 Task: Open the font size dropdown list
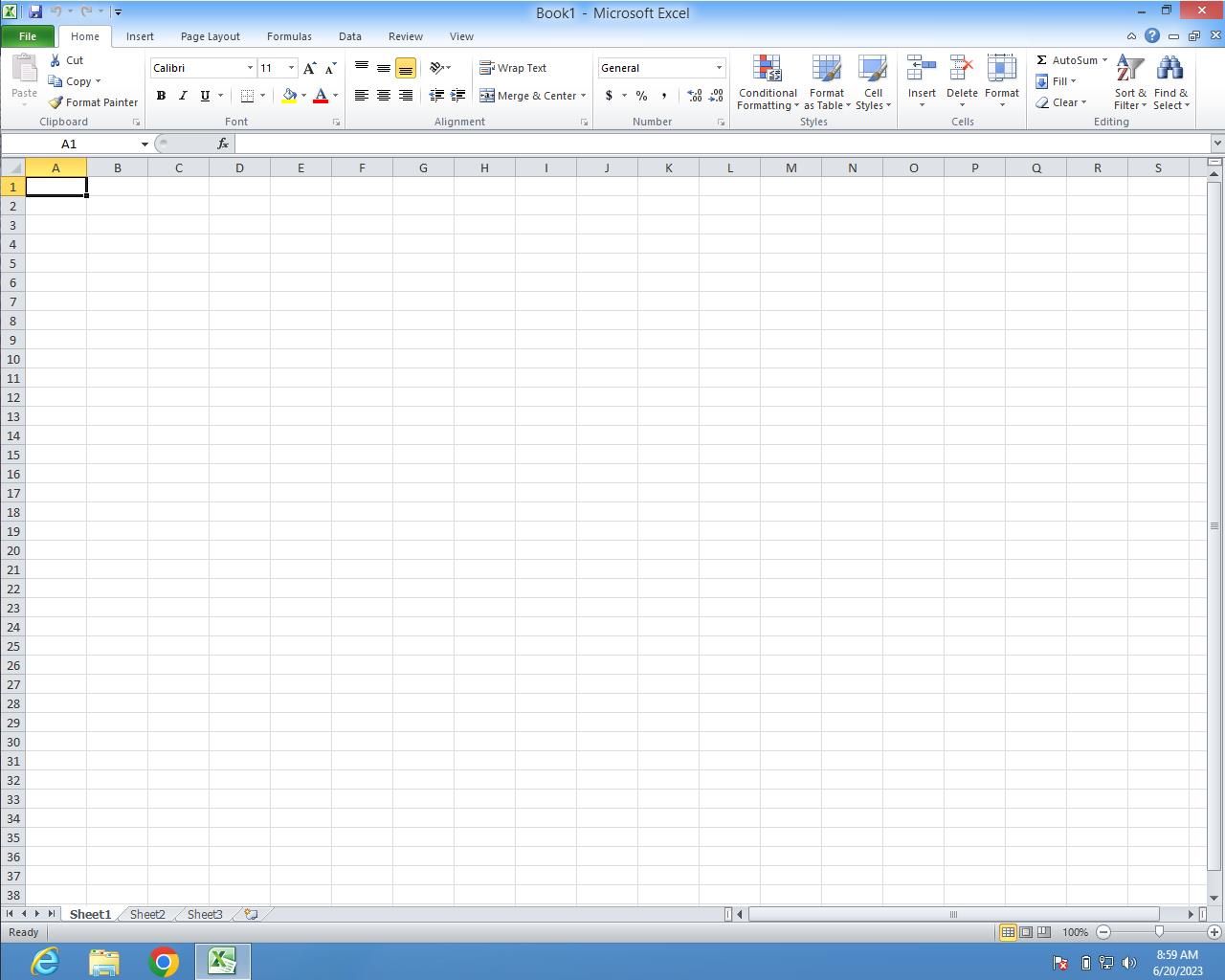click(291, 68)
